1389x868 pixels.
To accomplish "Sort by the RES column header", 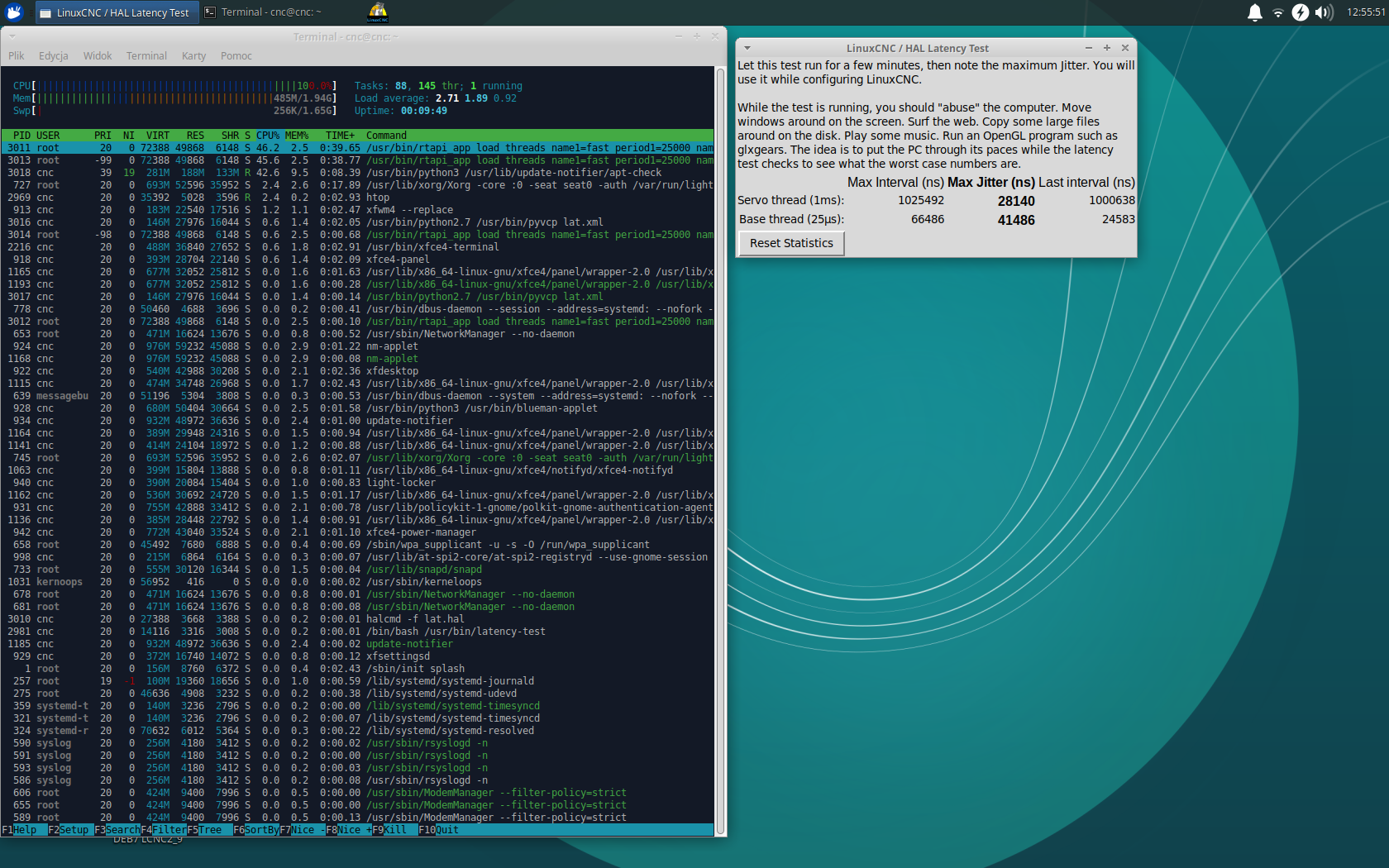I will coord(195,136).
